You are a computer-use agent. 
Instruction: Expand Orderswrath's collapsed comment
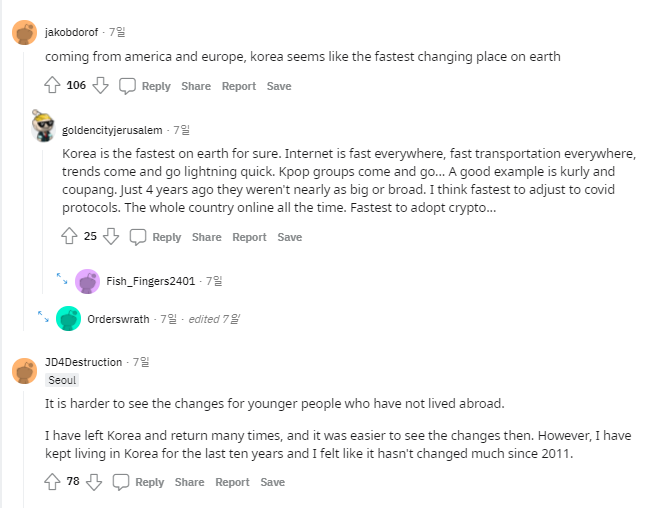(x=43, y=316)
